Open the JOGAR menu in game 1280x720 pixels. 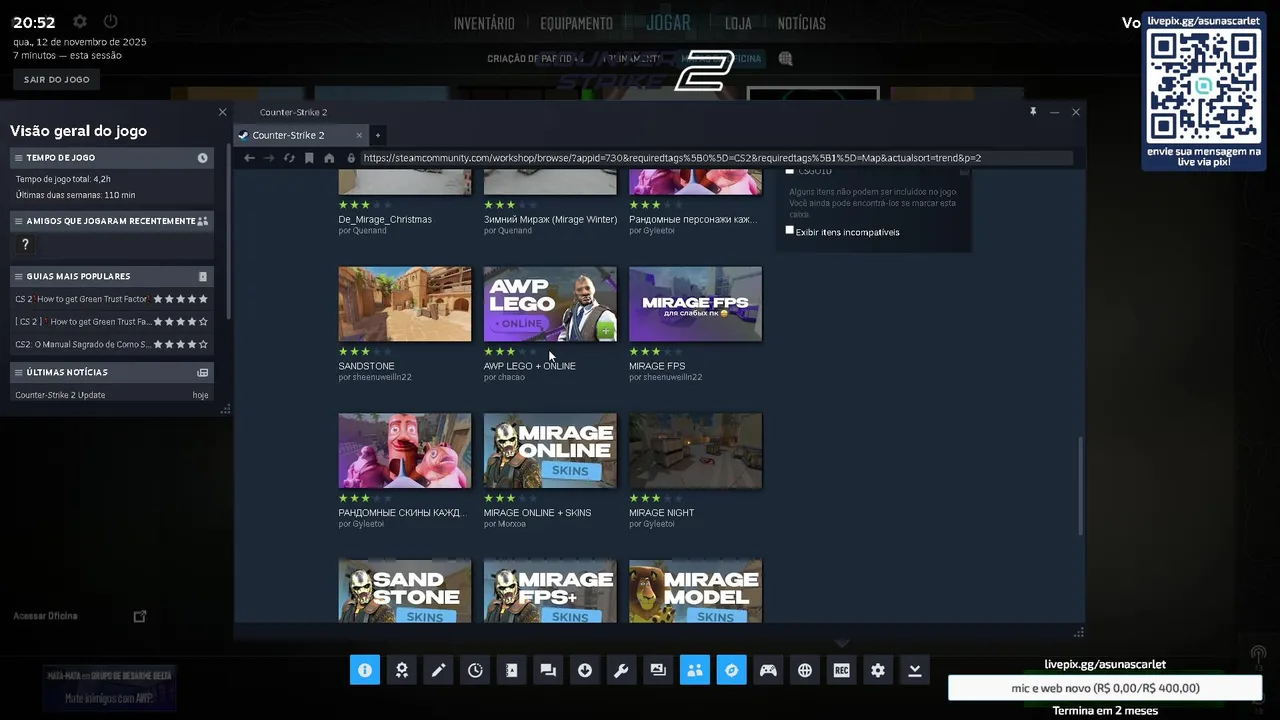click(668, 23)
